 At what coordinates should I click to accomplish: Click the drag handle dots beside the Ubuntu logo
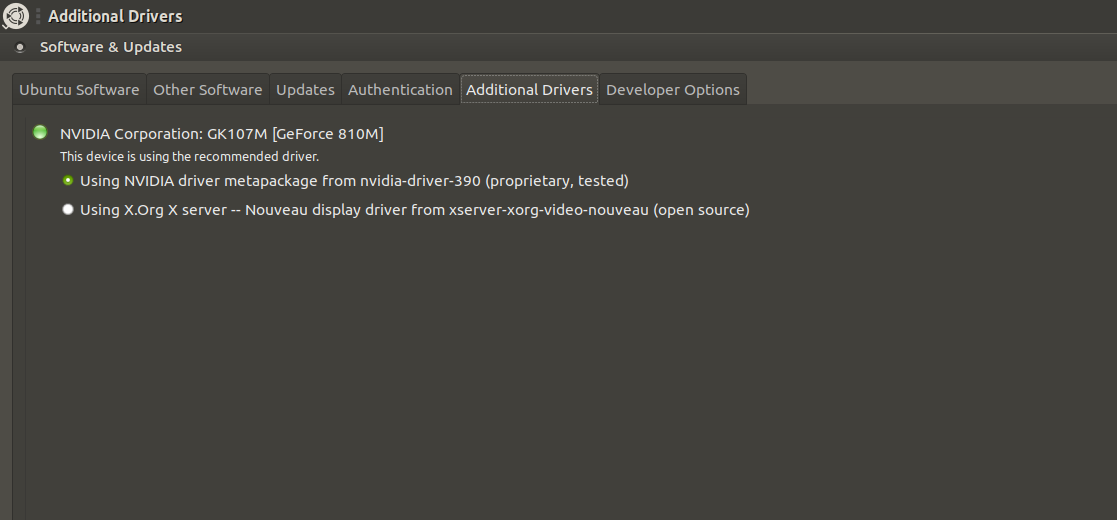coord(38,16)
